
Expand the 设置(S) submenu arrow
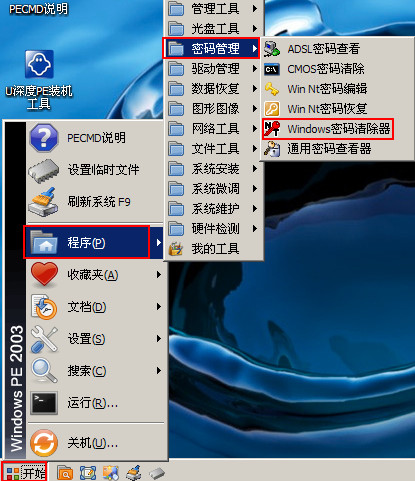click(x=159, y=339)
